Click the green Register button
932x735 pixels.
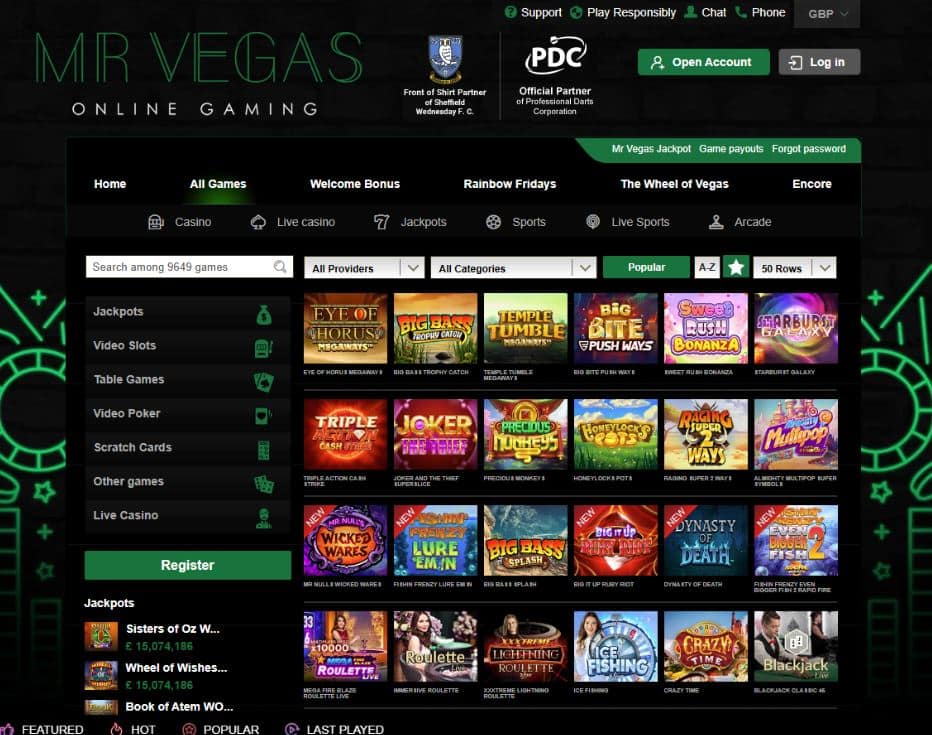[188, 565]
